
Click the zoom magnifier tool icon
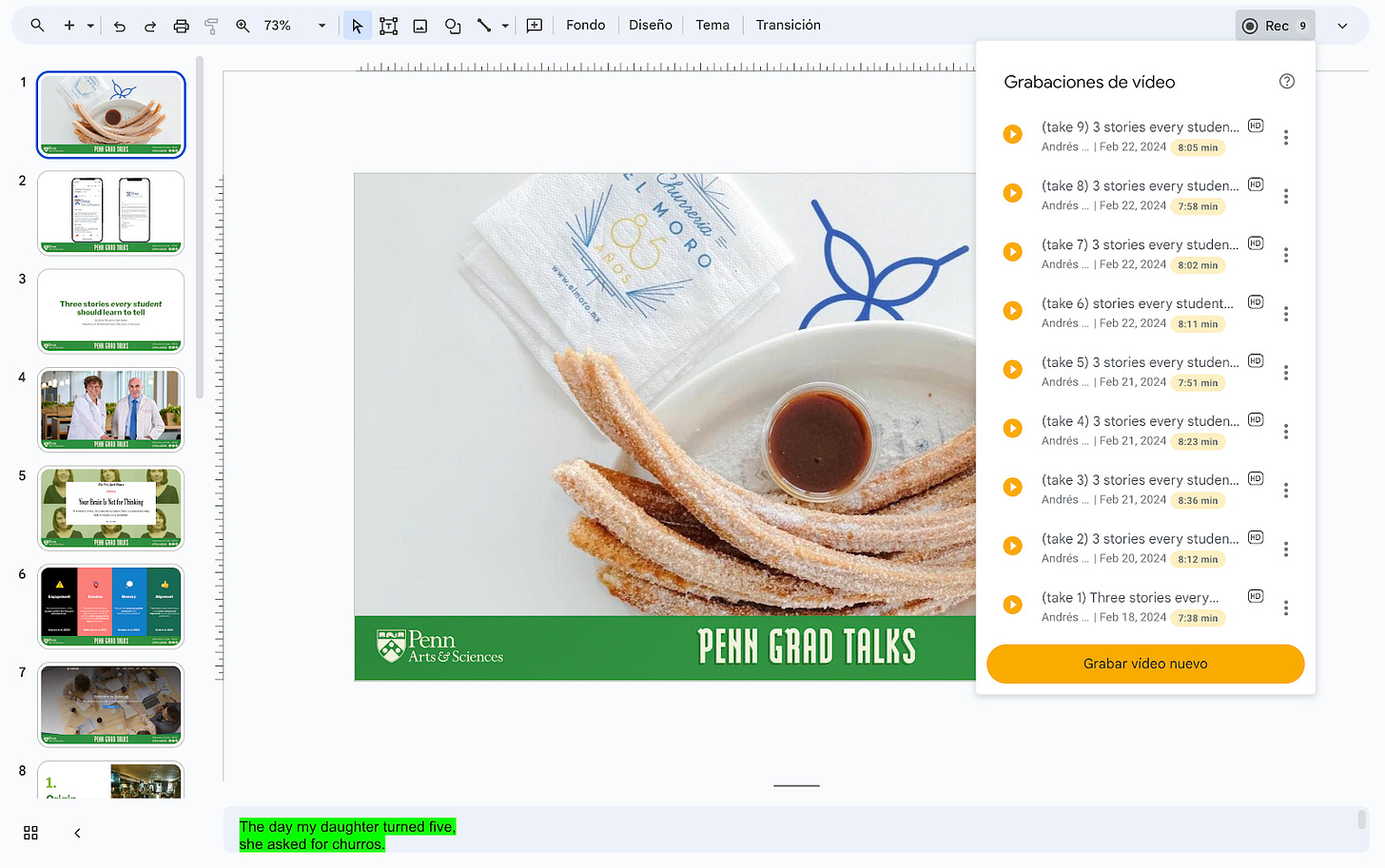point(243,26)
